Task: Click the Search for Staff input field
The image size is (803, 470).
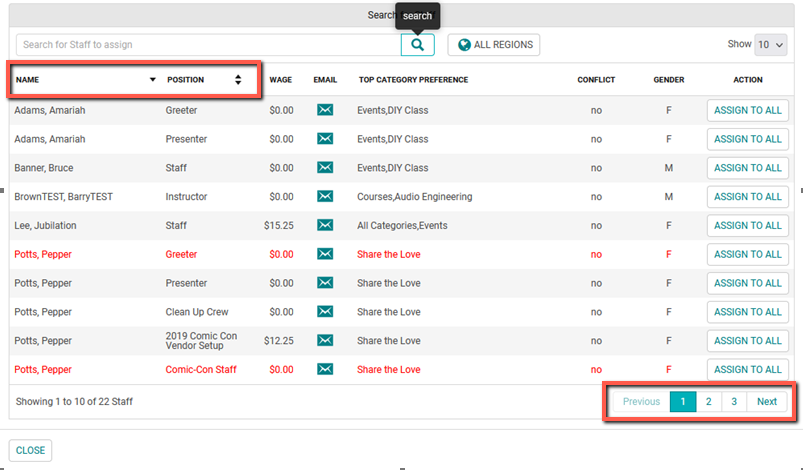Action: point(208,45)
